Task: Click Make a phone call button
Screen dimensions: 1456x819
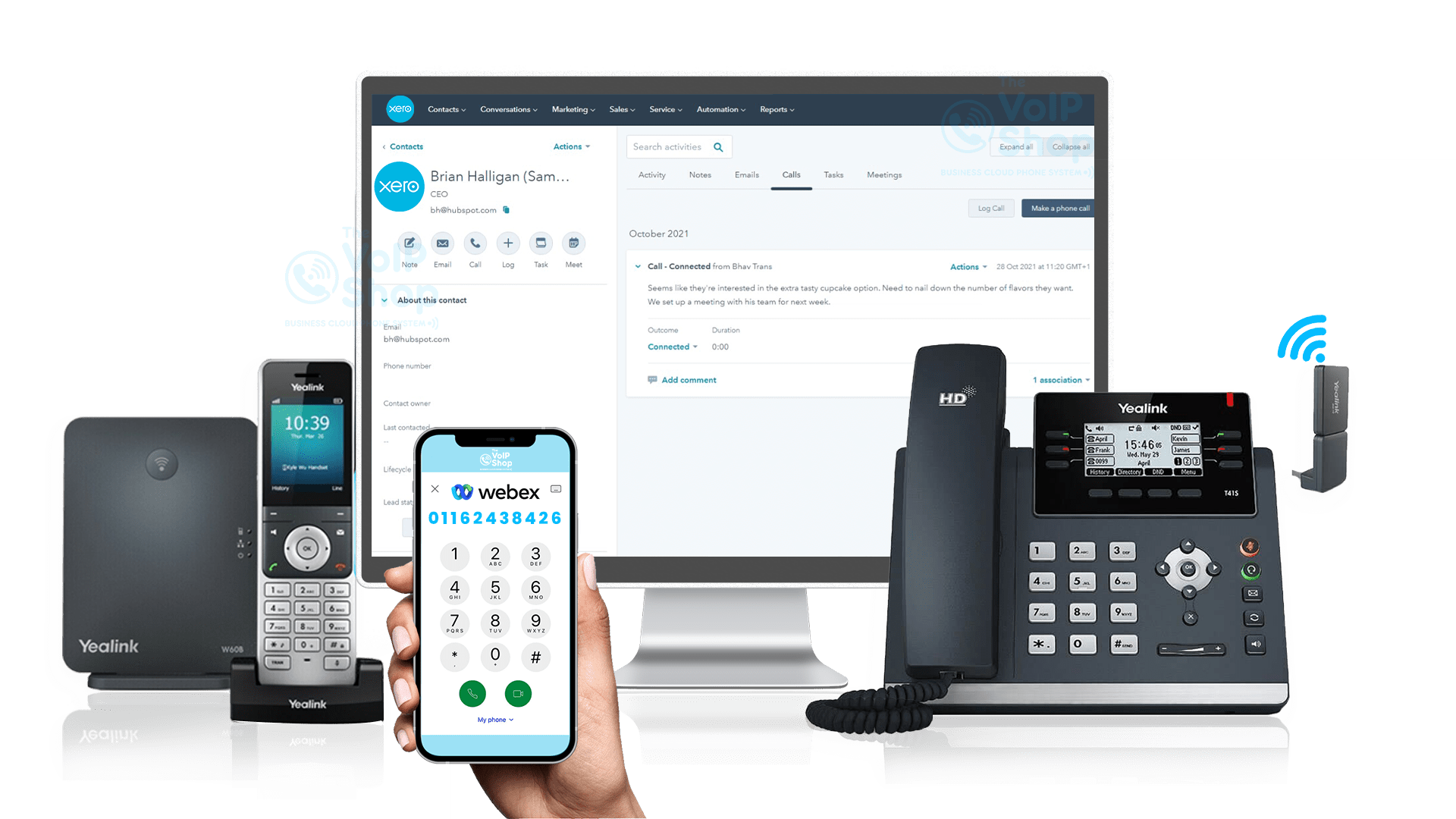Action: pyautogui.click(x=1058, y=208)
